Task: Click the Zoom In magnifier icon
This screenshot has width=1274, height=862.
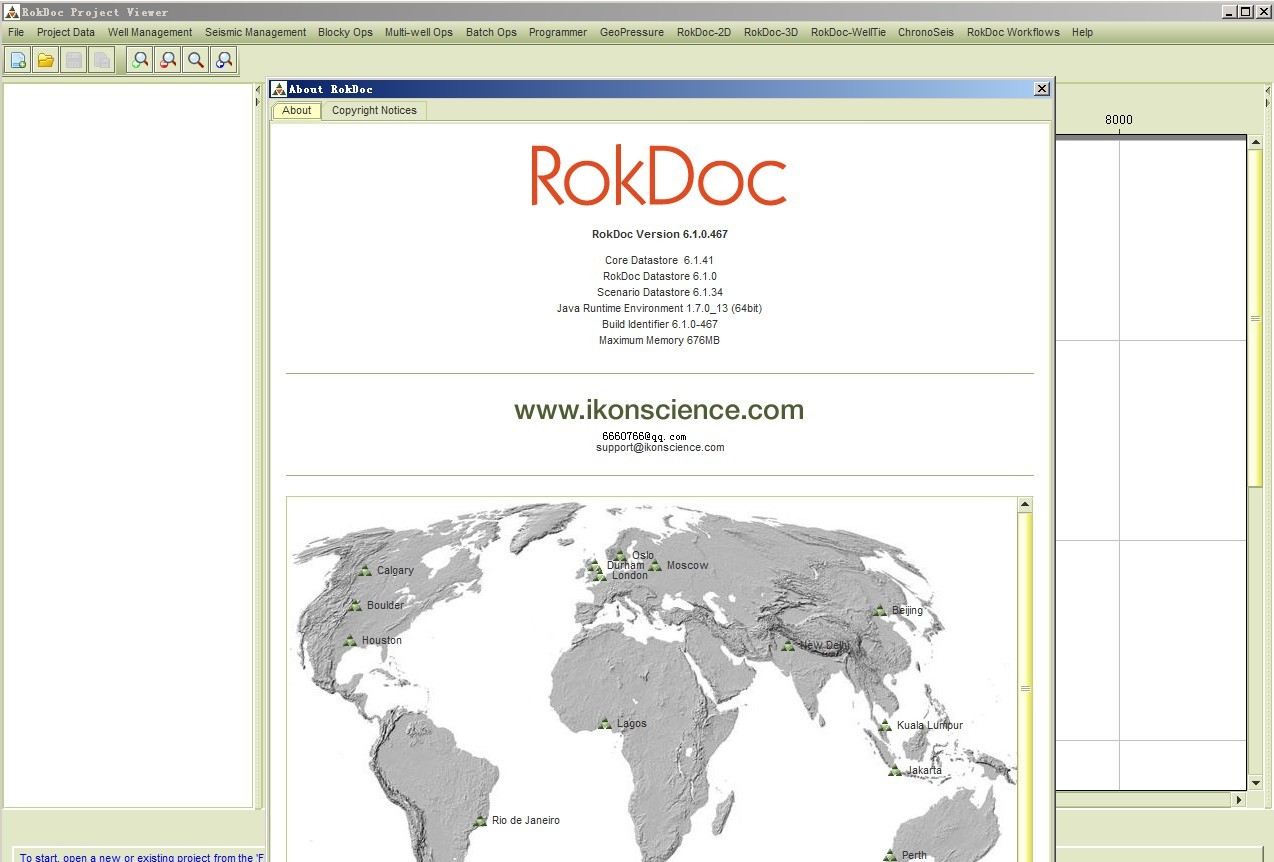Action: (x=141, y=60)
